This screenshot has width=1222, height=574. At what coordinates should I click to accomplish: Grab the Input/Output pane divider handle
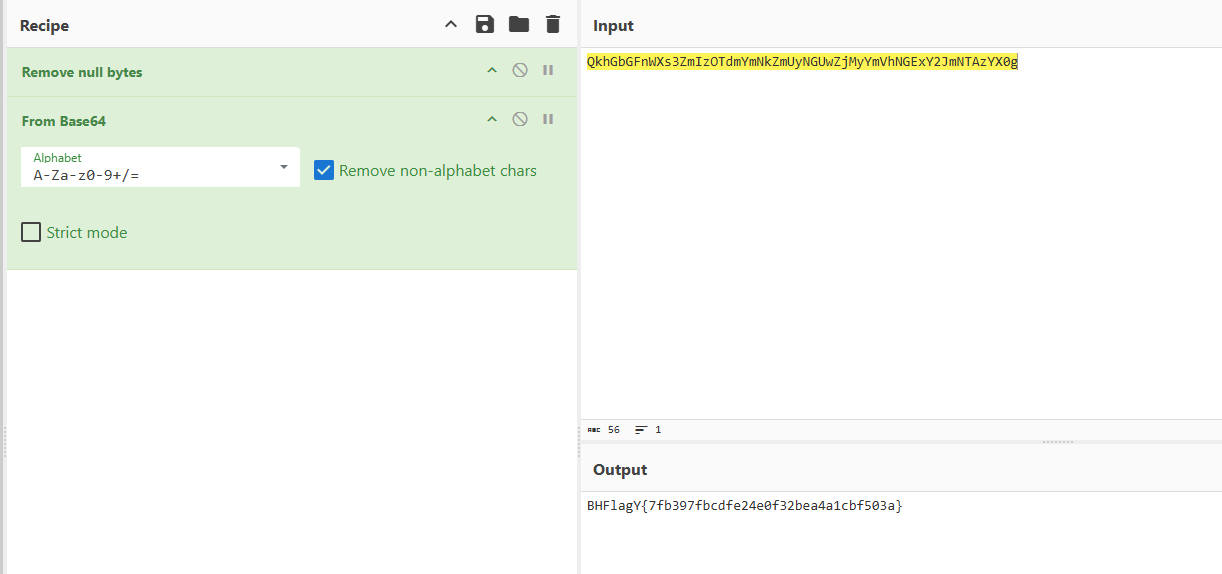tap(1057, 442)
